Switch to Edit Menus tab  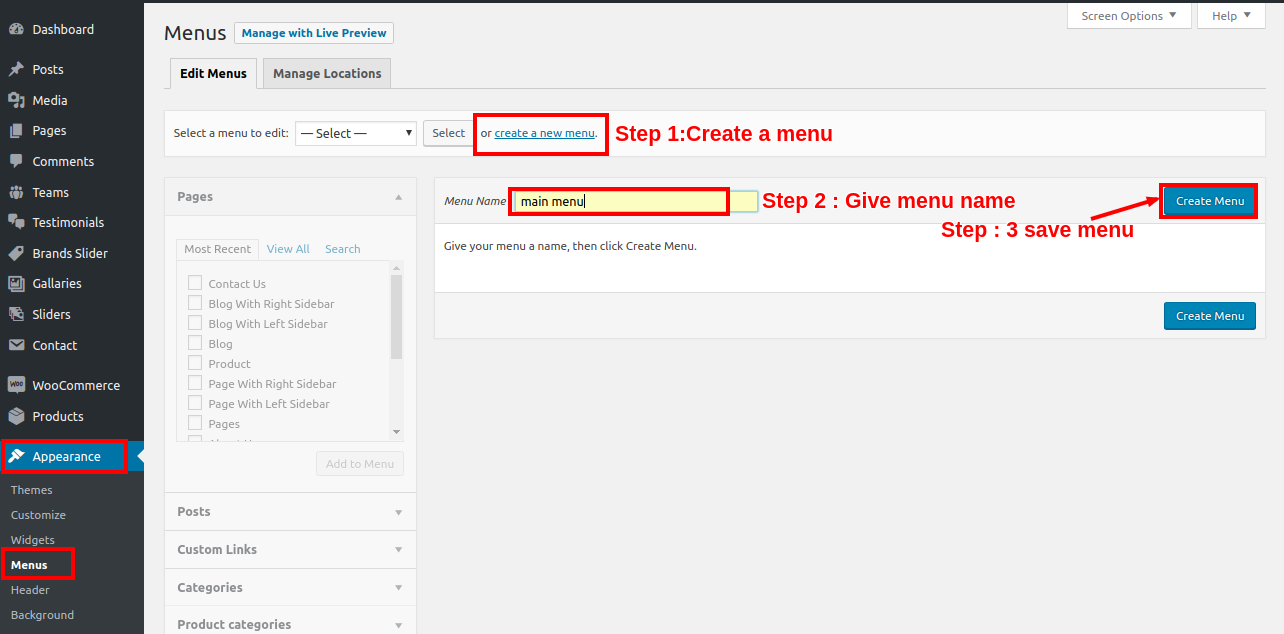coord(213,74)
